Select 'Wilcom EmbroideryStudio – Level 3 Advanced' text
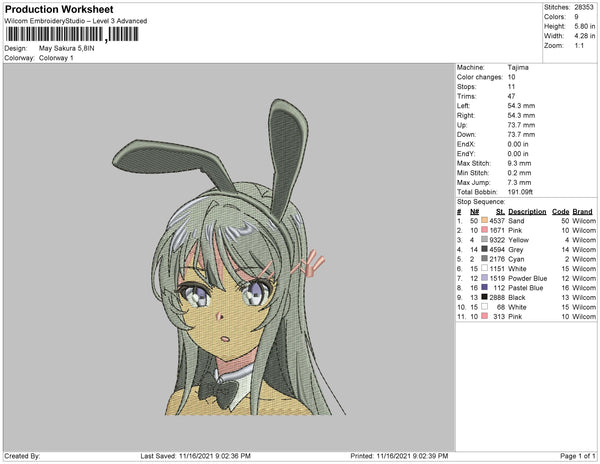The width and height of the screenshot is (600, 464). (75, 21)
